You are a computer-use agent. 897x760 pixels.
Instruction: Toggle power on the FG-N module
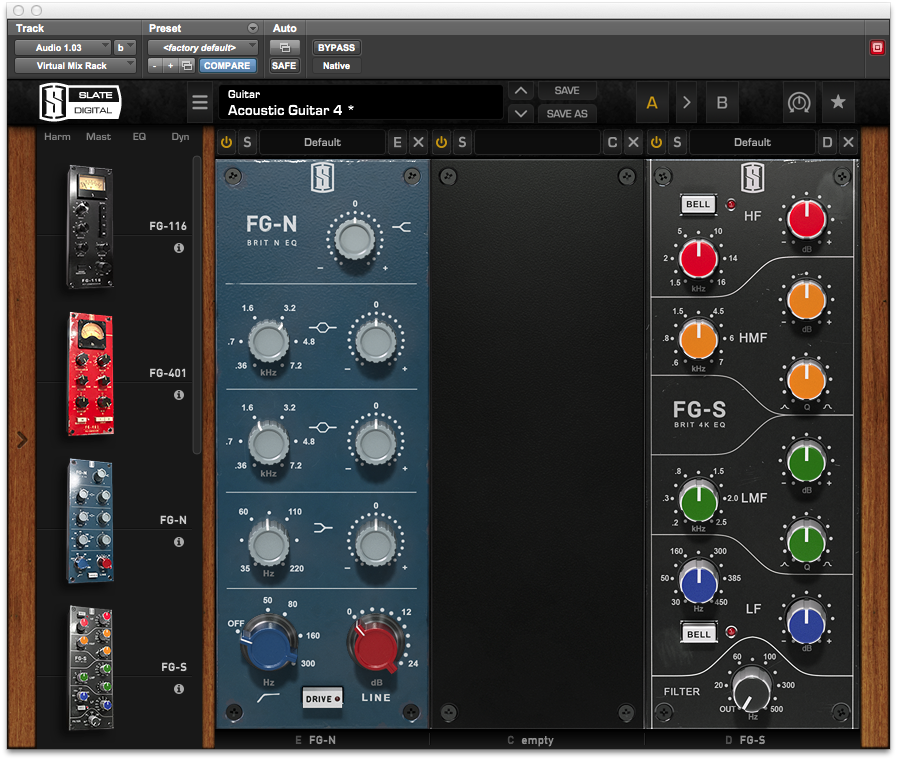coord(226,143)
